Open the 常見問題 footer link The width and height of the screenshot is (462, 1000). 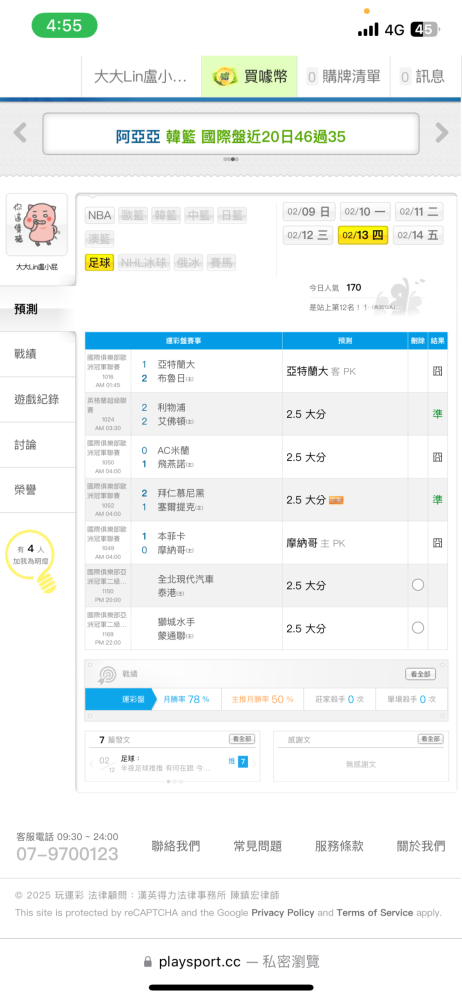(257, 846)
